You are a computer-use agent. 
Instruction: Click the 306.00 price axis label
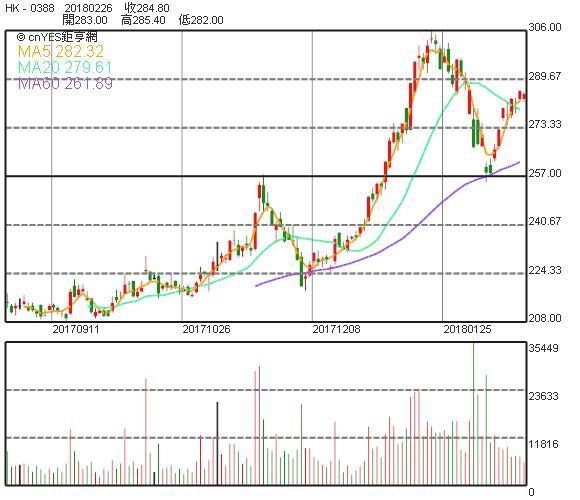[545, 27]
